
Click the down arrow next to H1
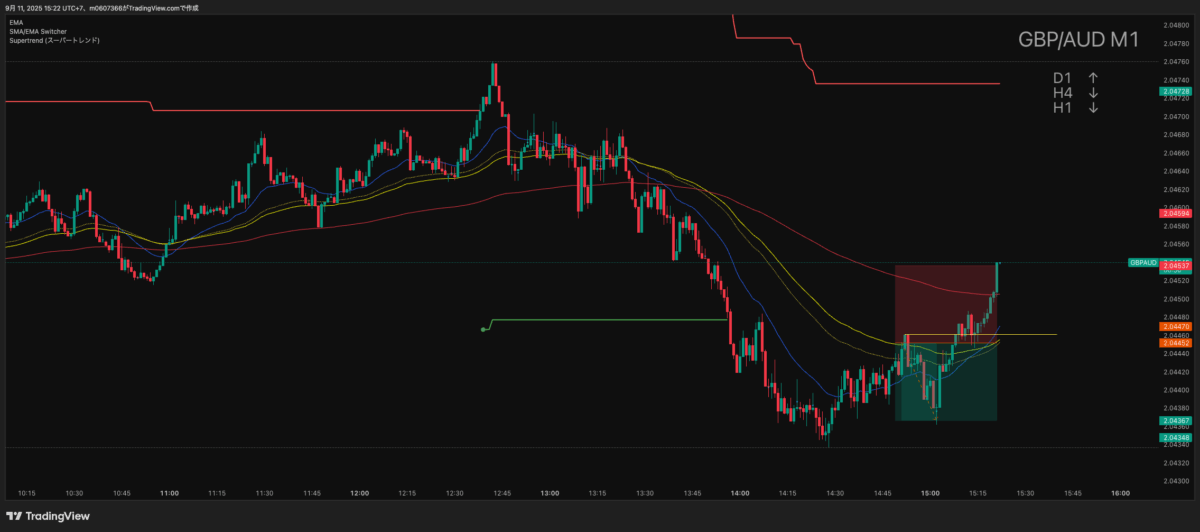tap(1094, 108)
